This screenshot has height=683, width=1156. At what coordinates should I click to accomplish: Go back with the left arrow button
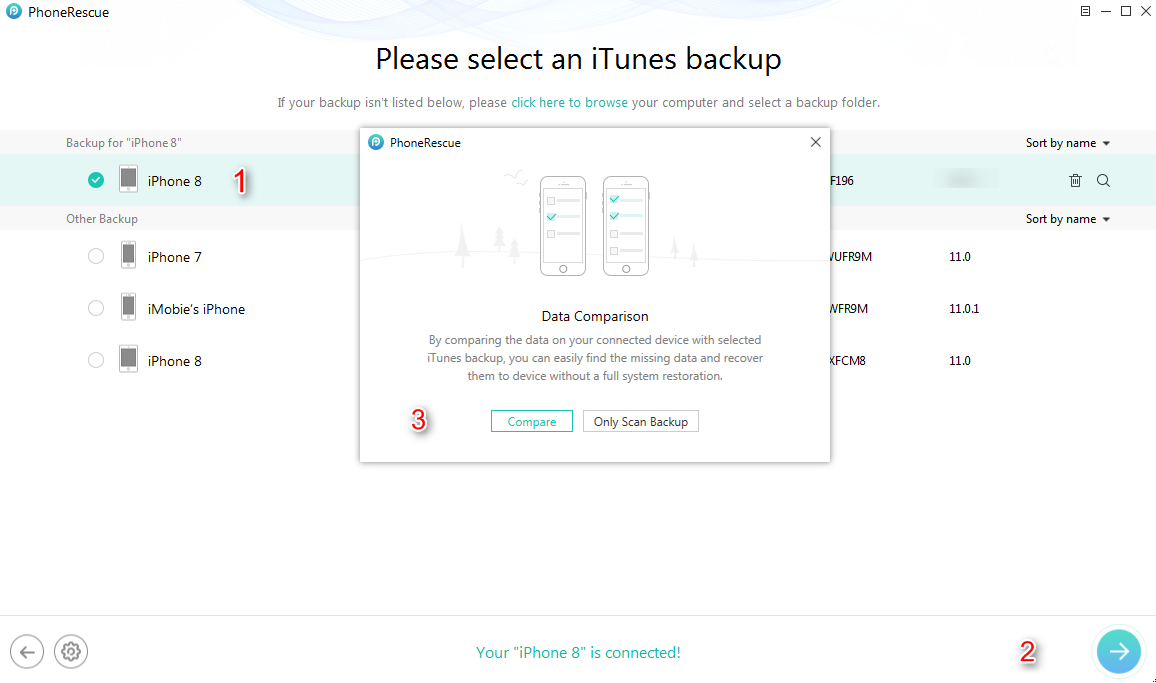click(27, 652)
